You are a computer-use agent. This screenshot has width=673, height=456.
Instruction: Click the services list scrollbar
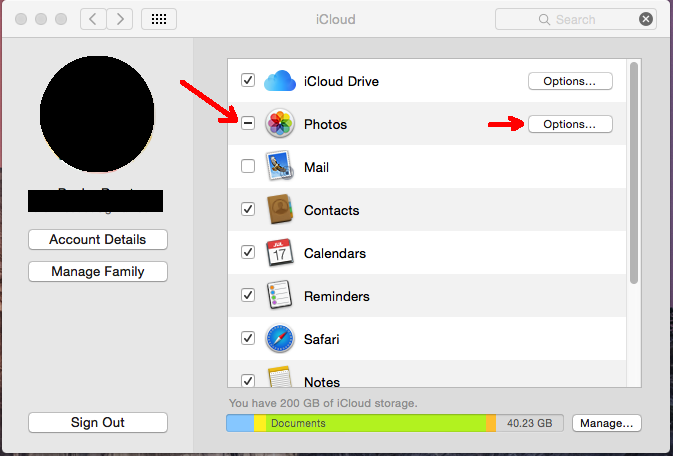634,173
